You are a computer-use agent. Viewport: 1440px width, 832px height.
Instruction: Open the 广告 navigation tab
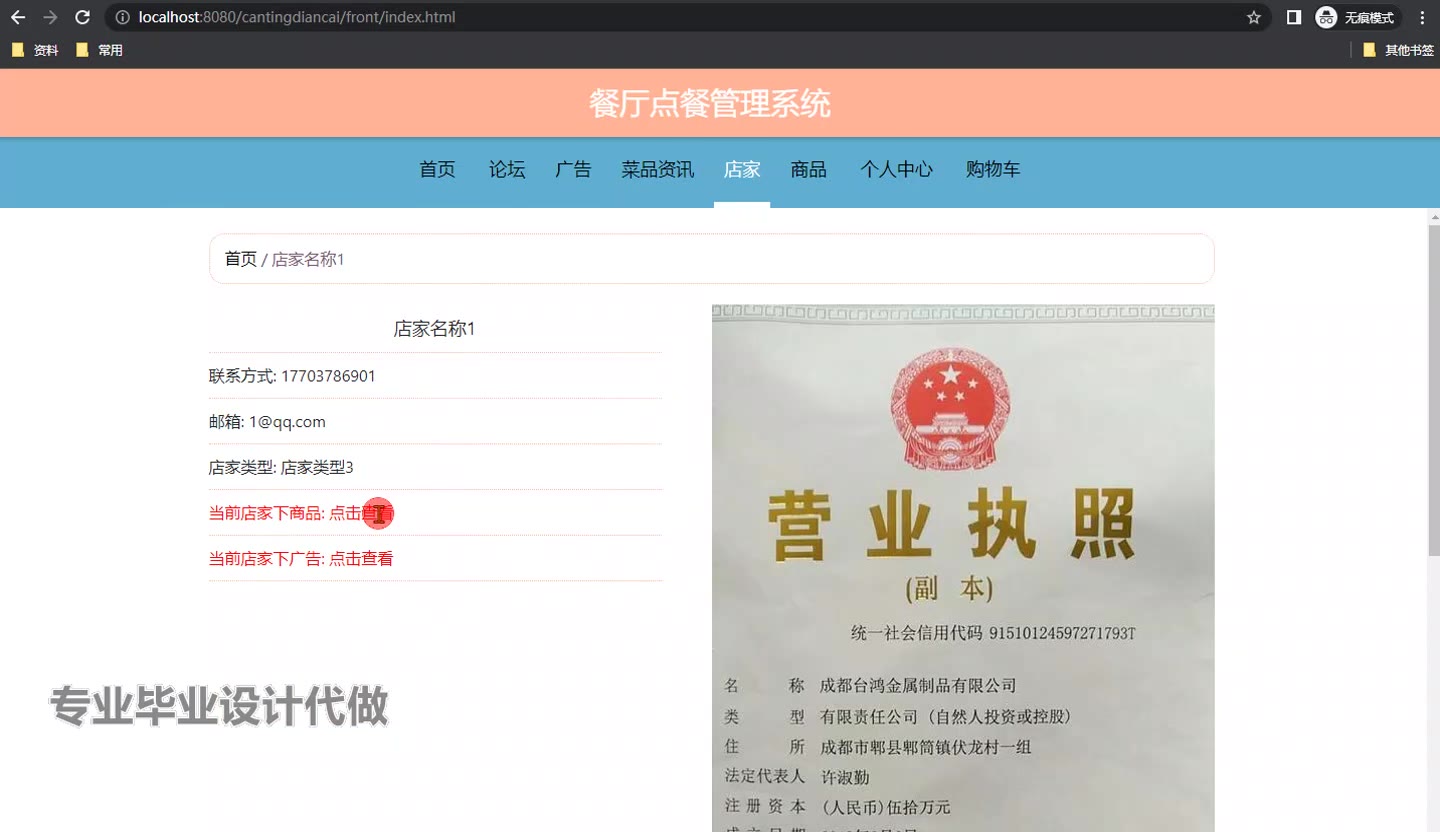[573, 170]
